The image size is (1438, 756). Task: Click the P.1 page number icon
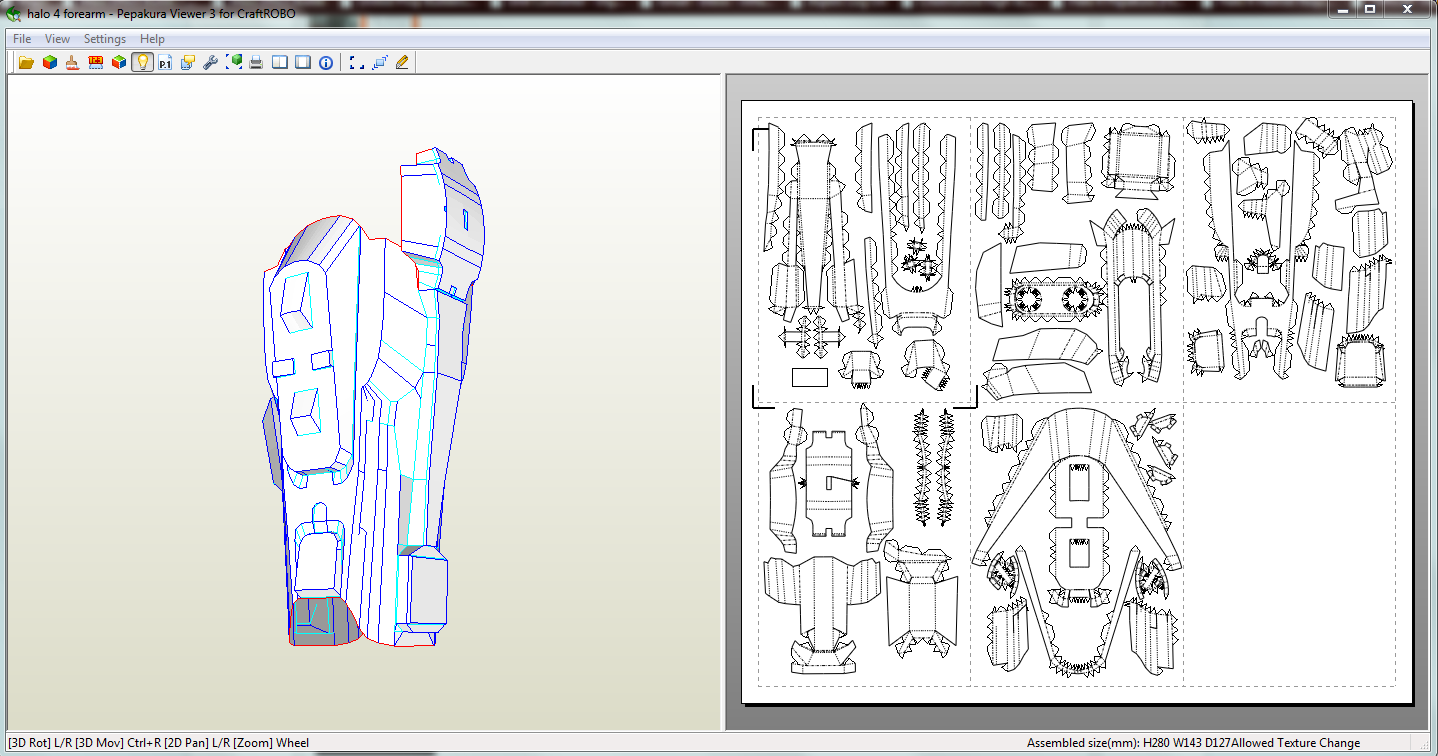[165, 62]
